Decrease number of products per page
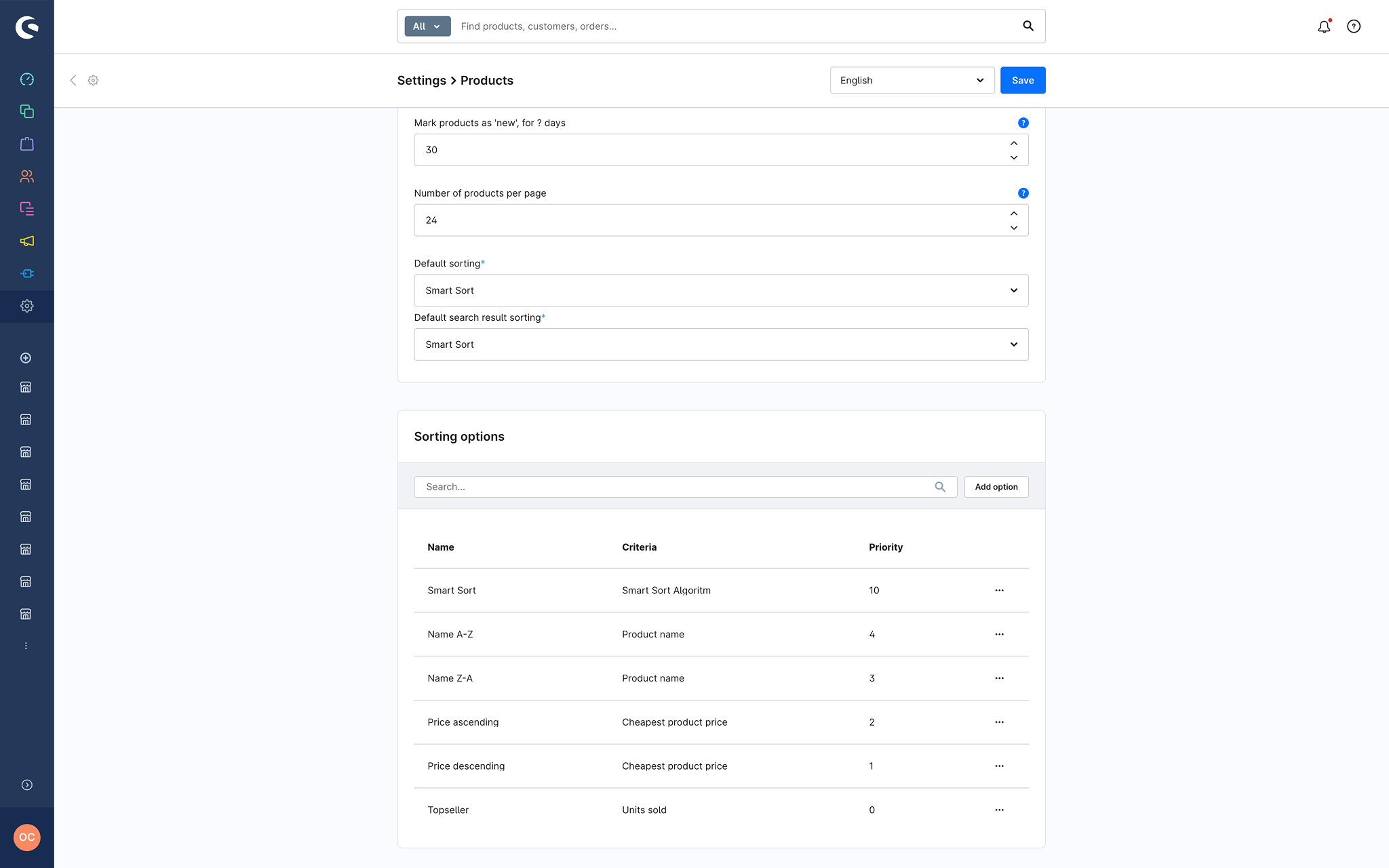Viewport: 1389px width, 868px height. 1014,228
